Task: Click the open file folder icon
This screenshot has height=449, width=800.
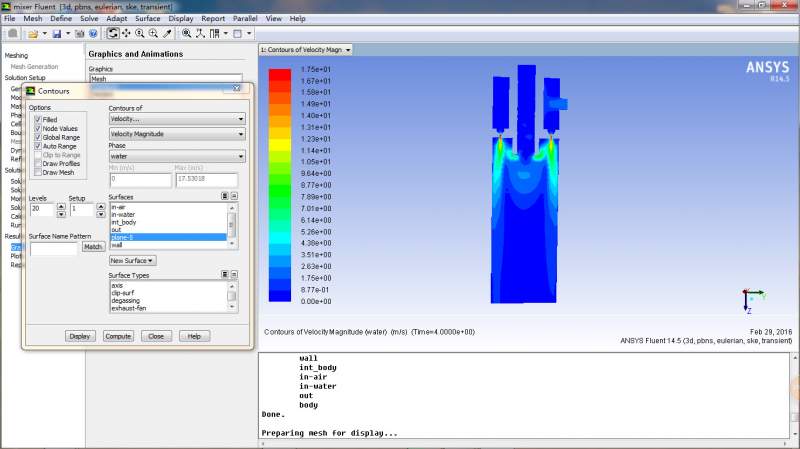Action: click(33, 34)
